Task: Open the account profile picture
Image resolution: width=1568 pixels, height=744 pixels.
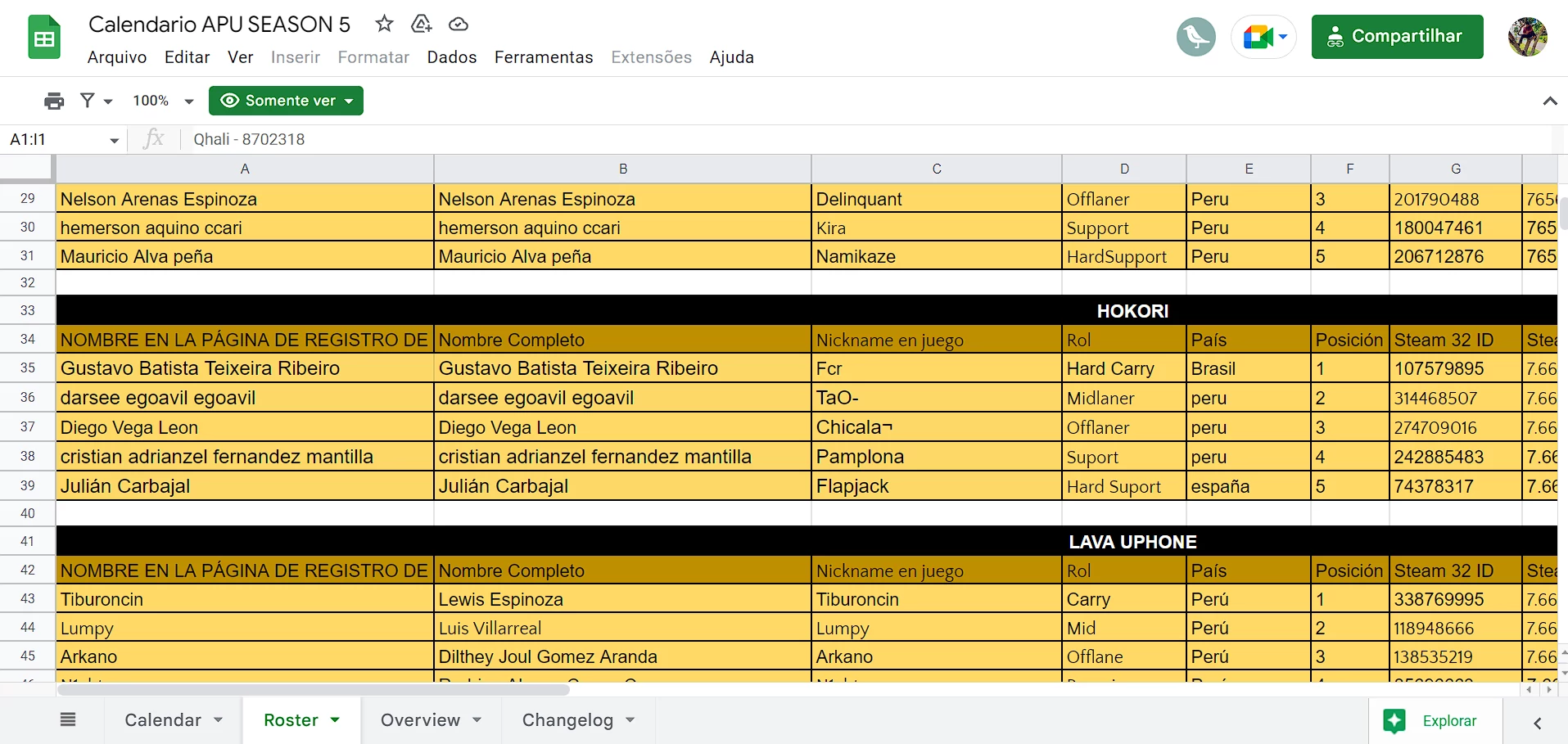Action: (x=1527, y=37)
